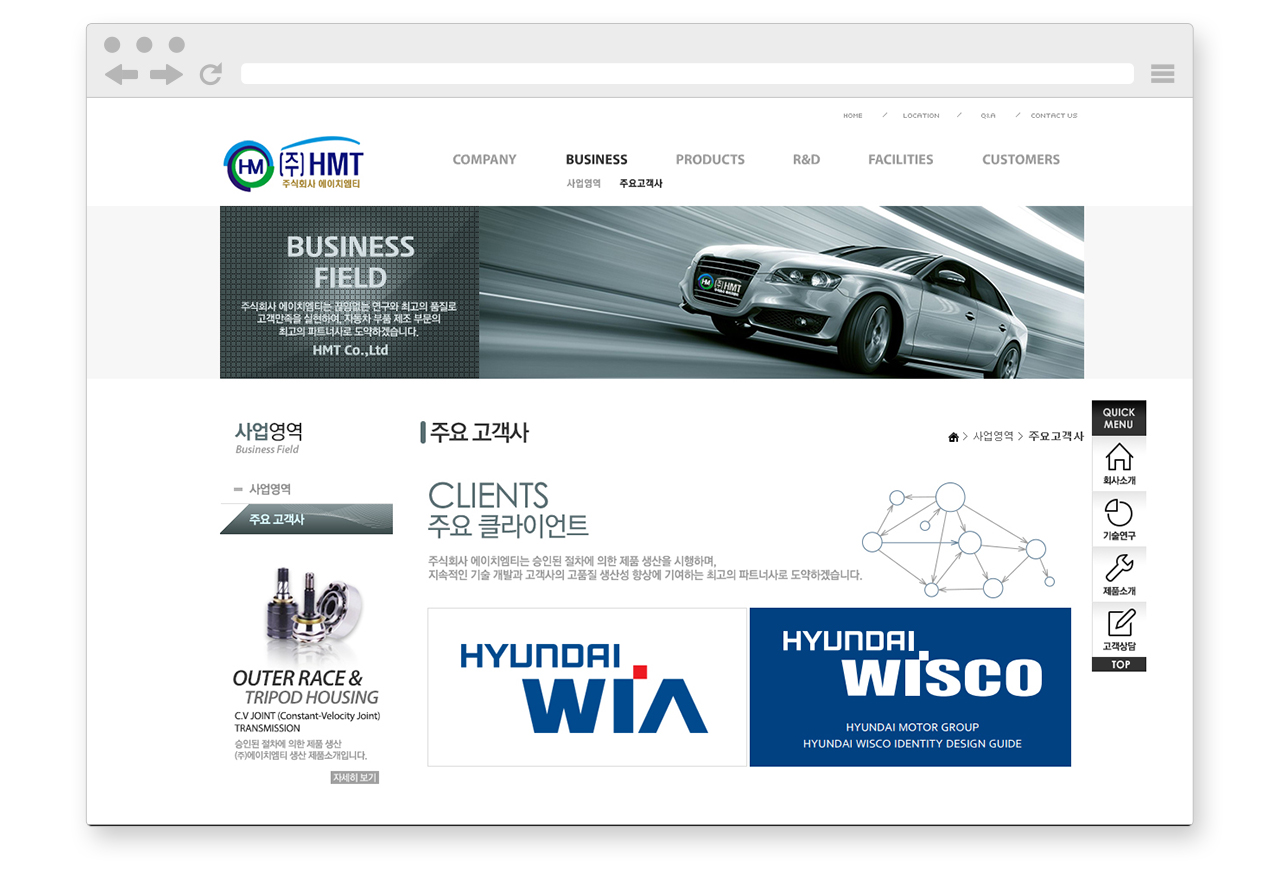Click the 자세히 보기 details button

[355, 777]
